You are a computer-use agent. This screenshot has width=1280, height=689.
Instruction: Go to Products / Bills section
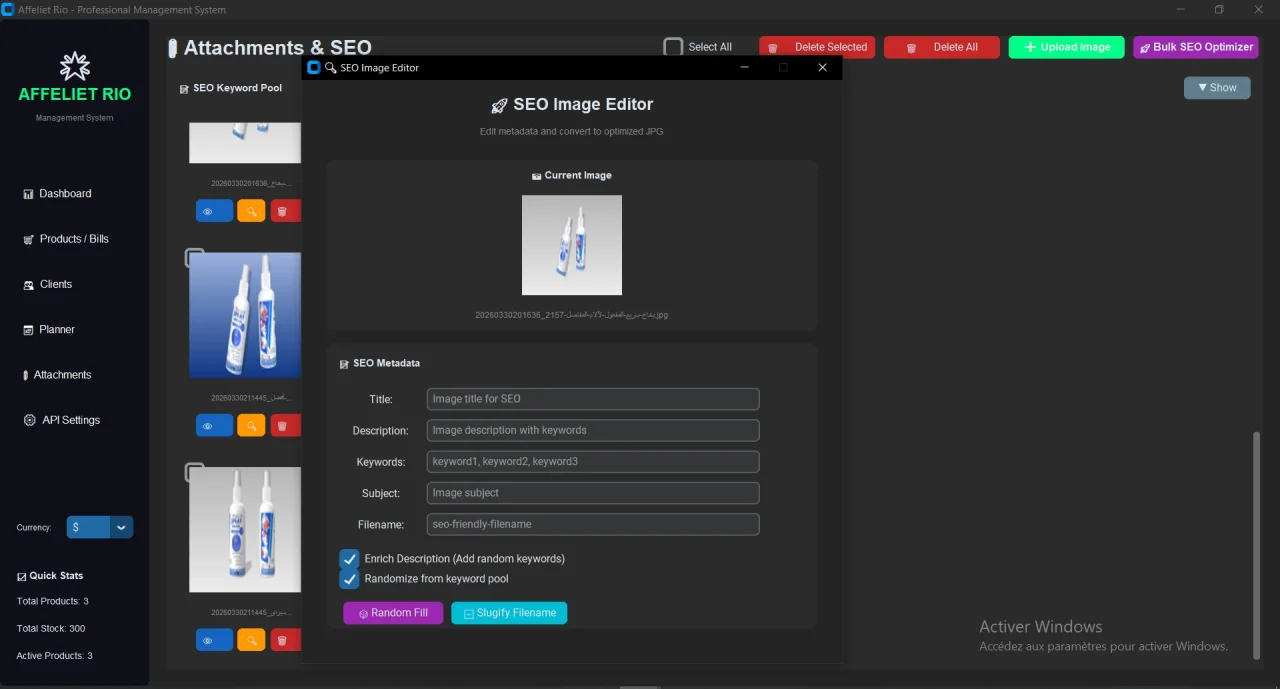click(74, 239)
